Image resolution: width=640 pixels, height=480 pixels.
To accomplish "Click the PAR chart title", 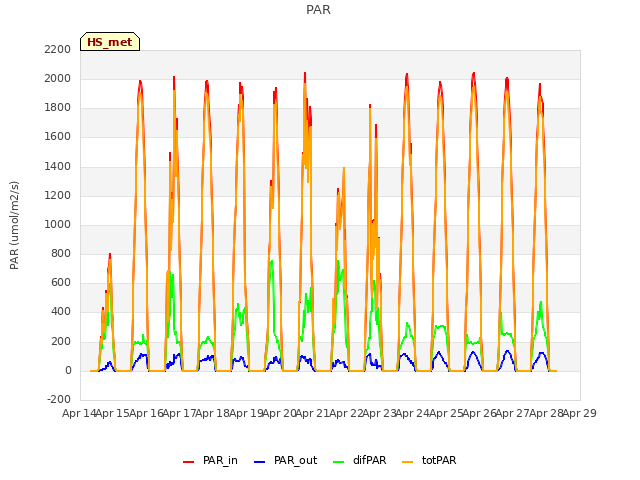I will coord(318,10).
